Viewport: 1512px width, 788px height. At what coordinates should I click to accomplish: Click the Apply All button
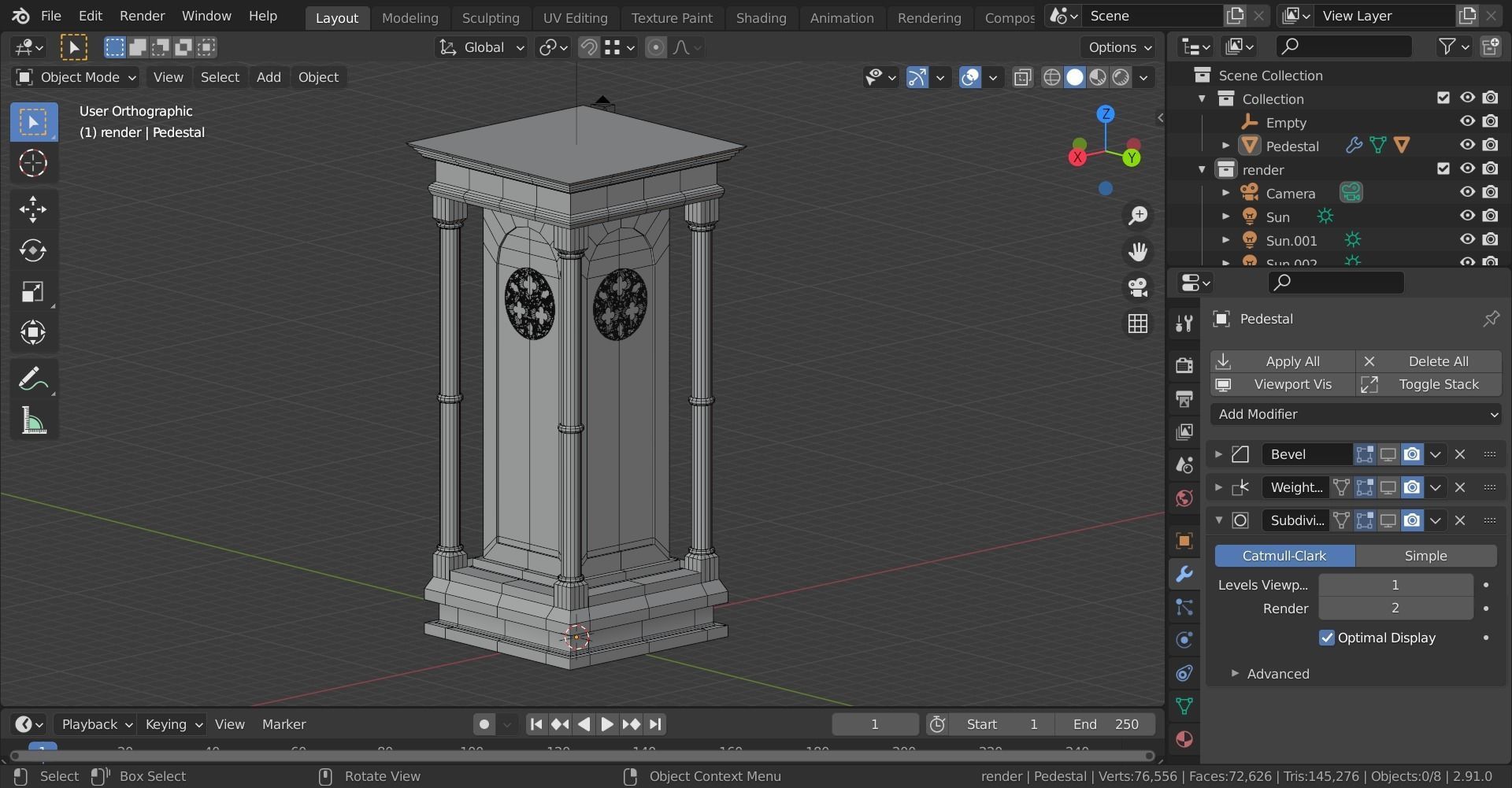1283,361
